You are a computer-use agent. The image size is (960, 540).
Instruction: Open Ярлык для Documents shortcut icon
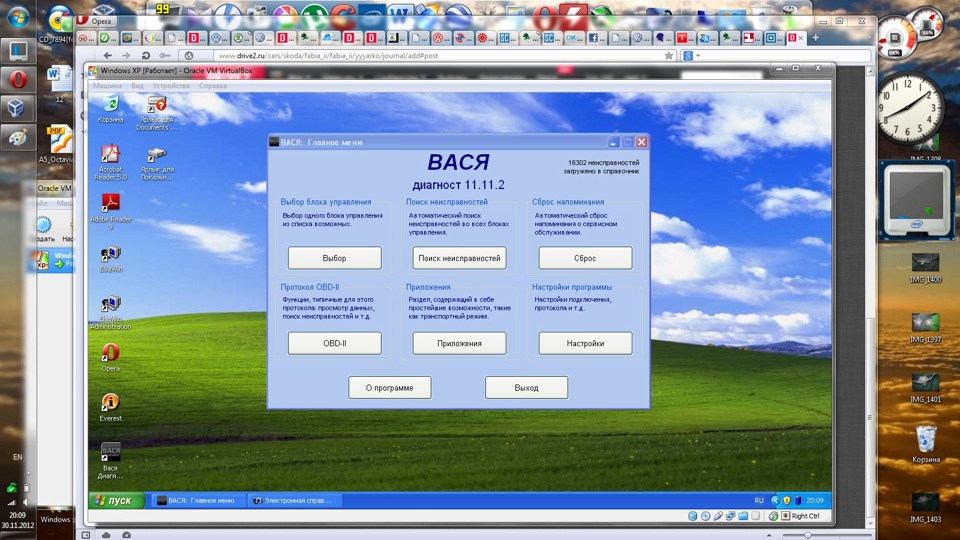click(157, 113)
